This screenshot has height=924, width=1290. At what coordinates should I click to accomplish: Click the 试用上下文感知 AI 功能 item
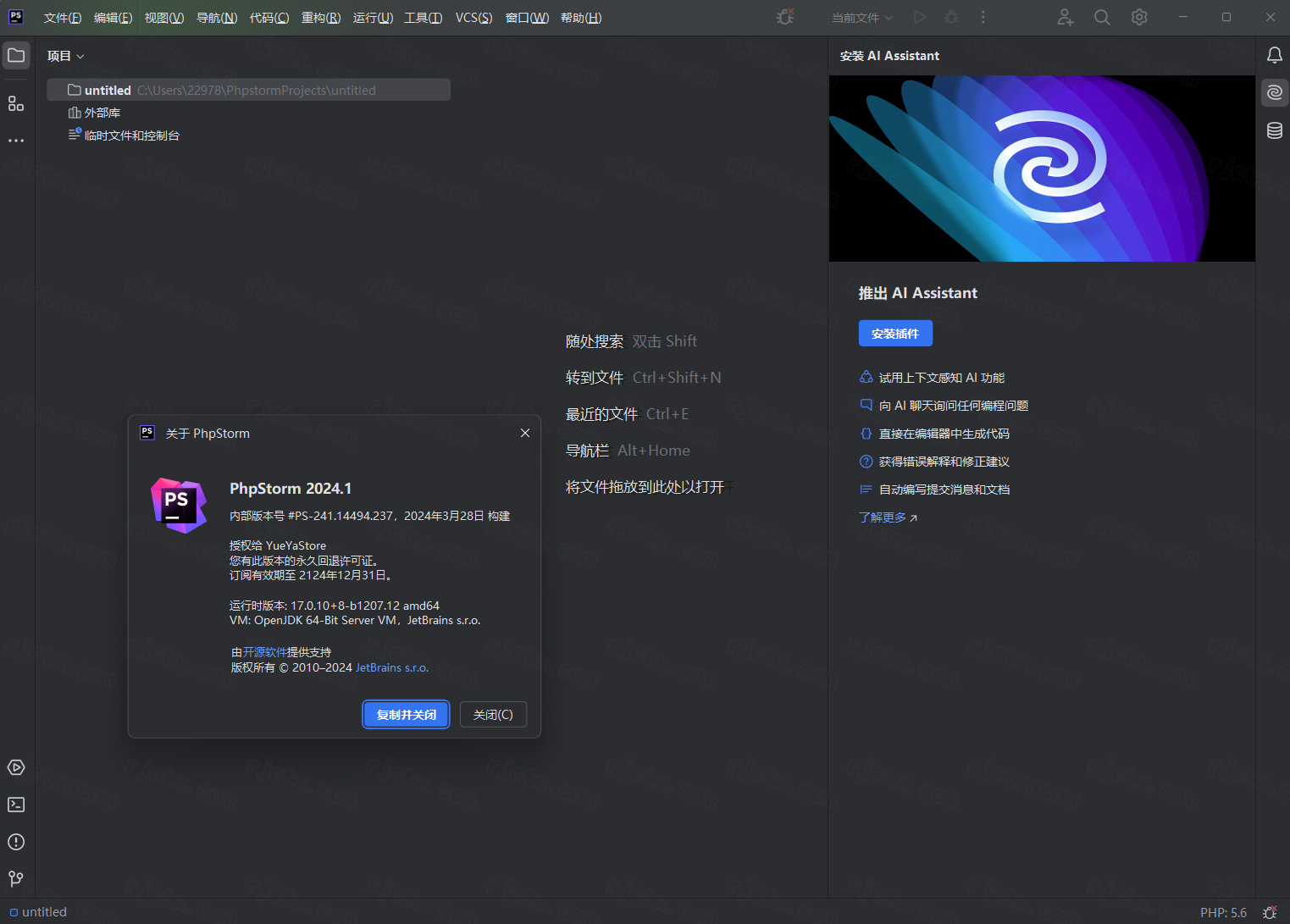pos(933,378)
